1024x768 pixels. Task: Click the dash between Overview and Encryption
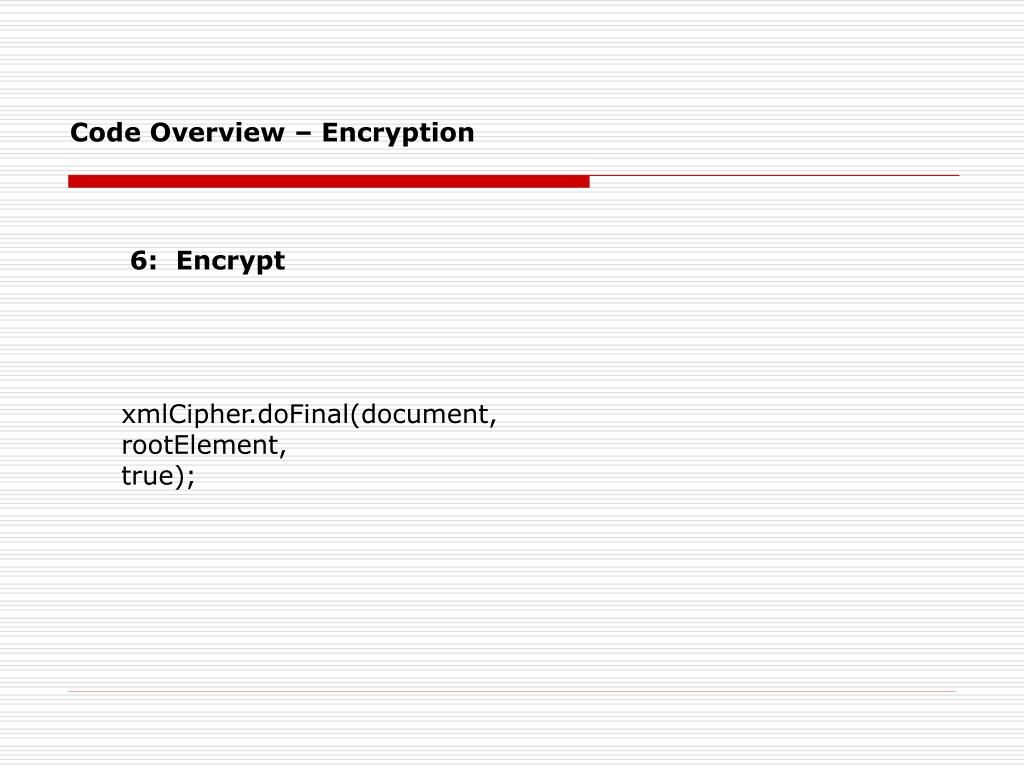click(x=303, y=133)
